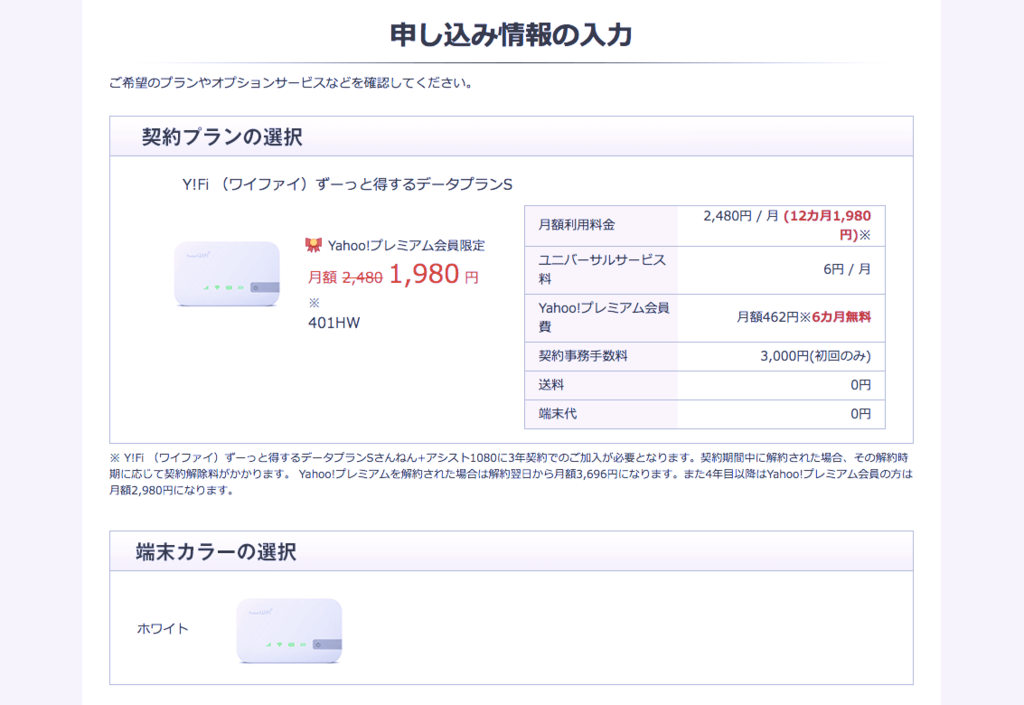
Task: Click the 0円 value in 送料 row
Action: (x=861, y=384)
